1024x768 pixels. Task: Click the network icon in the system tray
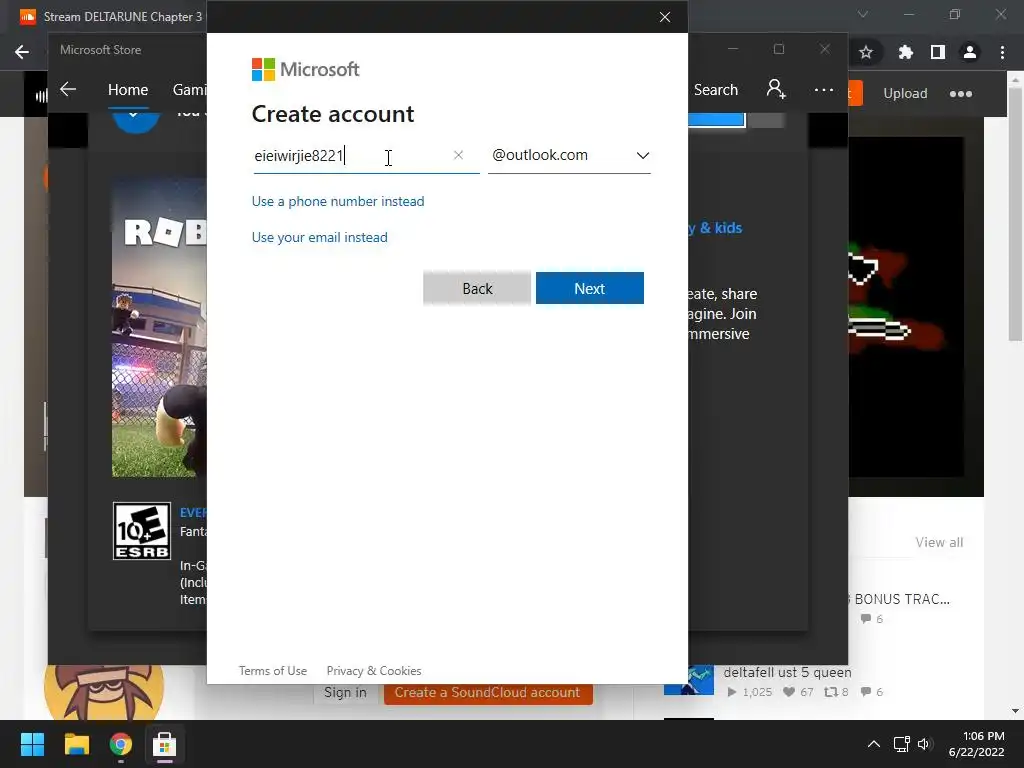[902, 744]
